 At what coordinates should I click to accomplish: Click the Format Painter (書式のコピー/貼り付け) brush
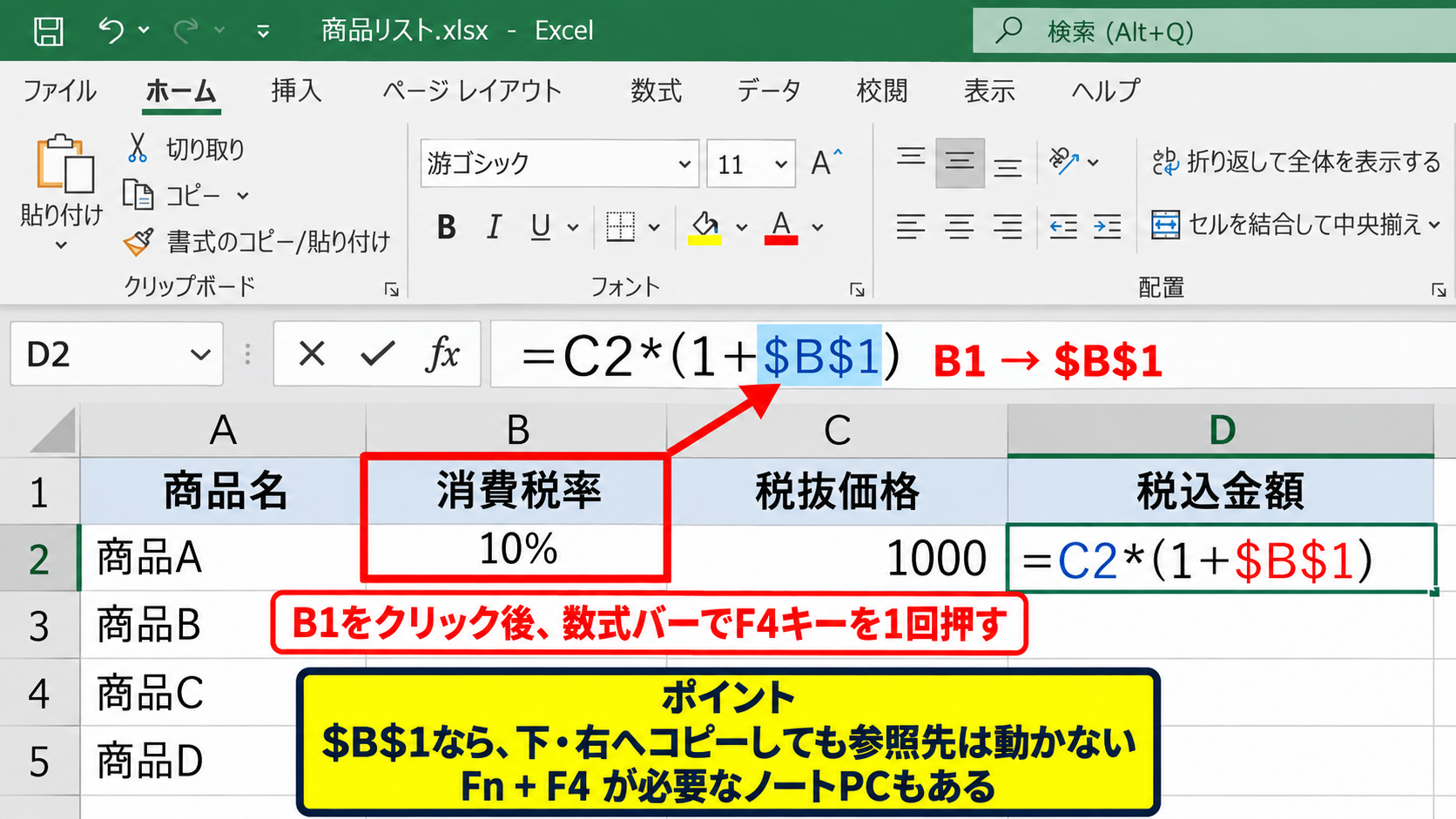pos(138,241)
